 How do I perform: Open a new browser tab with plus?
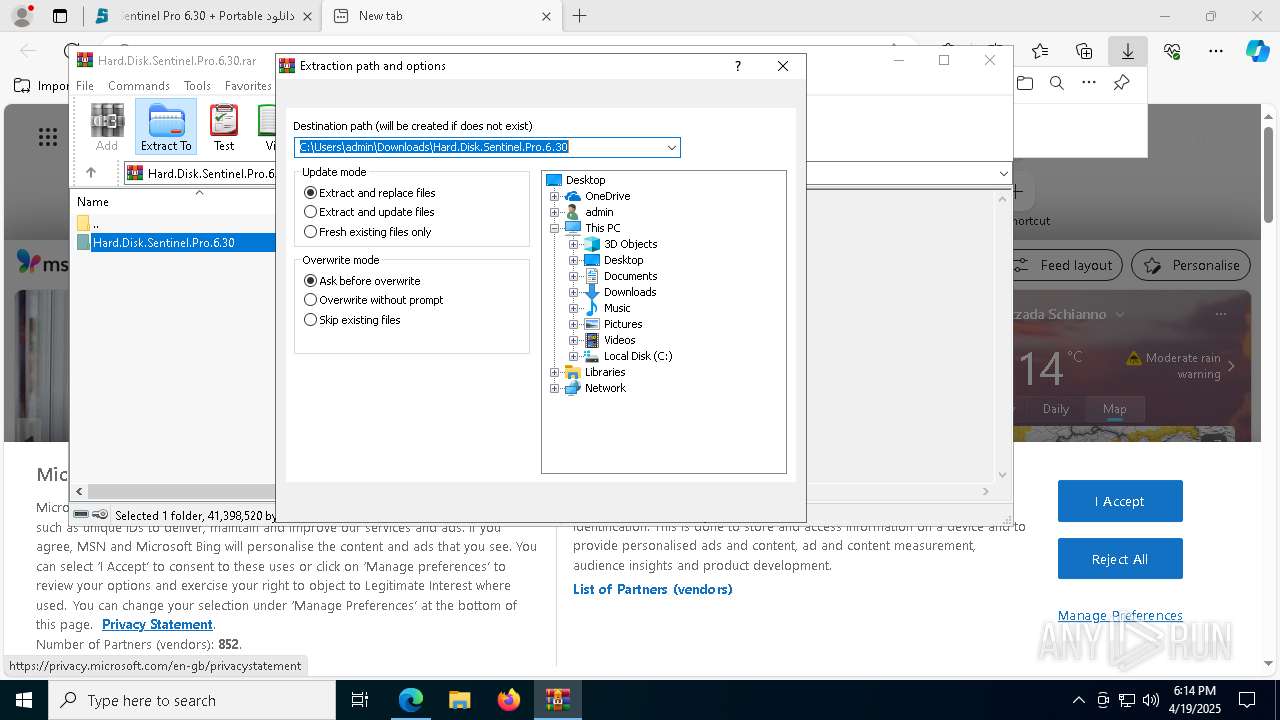pyautogui.click(x=579, y=16)
